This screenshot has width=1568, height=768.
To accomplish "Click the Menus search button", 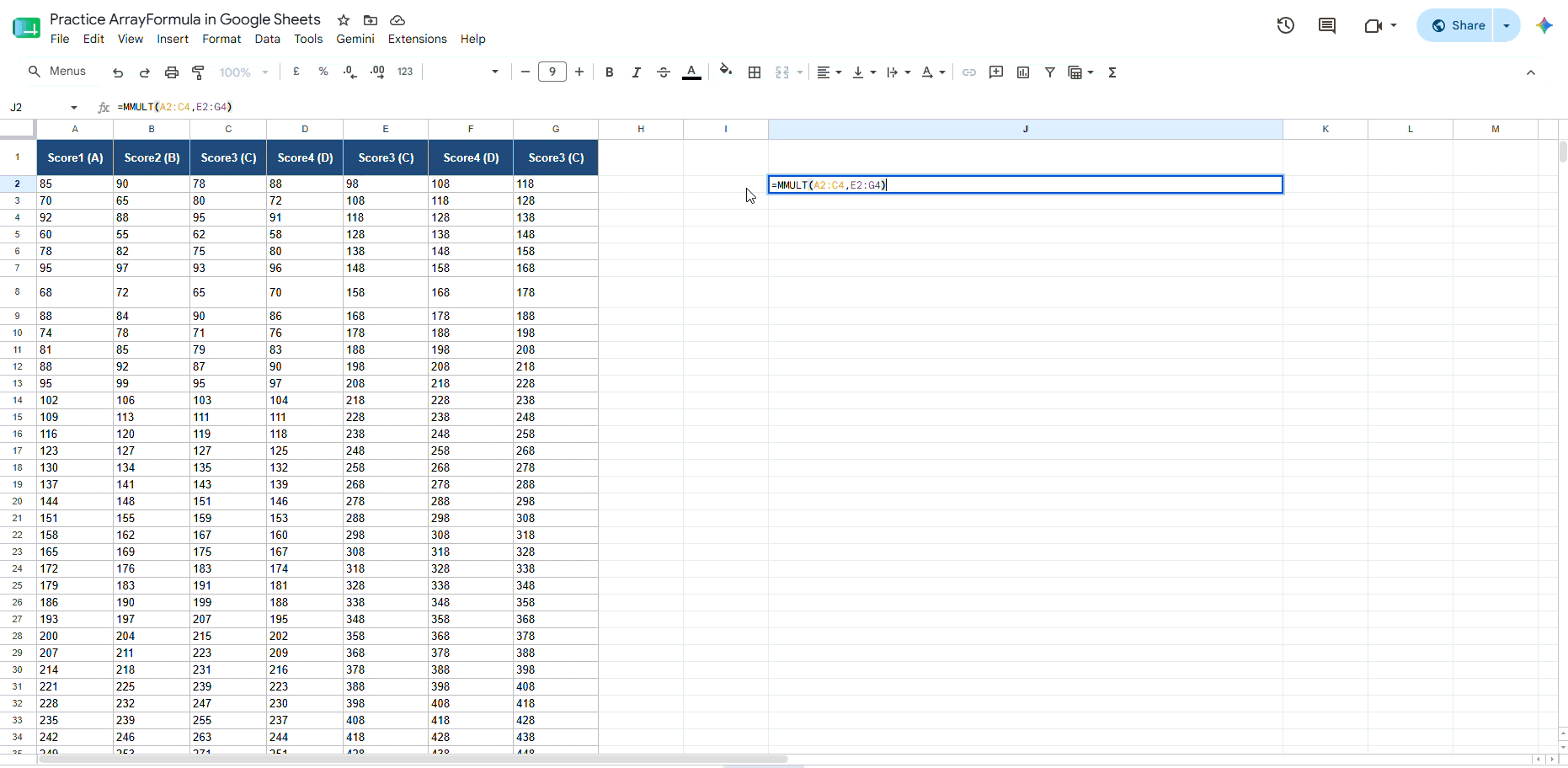I will [57, 72].
